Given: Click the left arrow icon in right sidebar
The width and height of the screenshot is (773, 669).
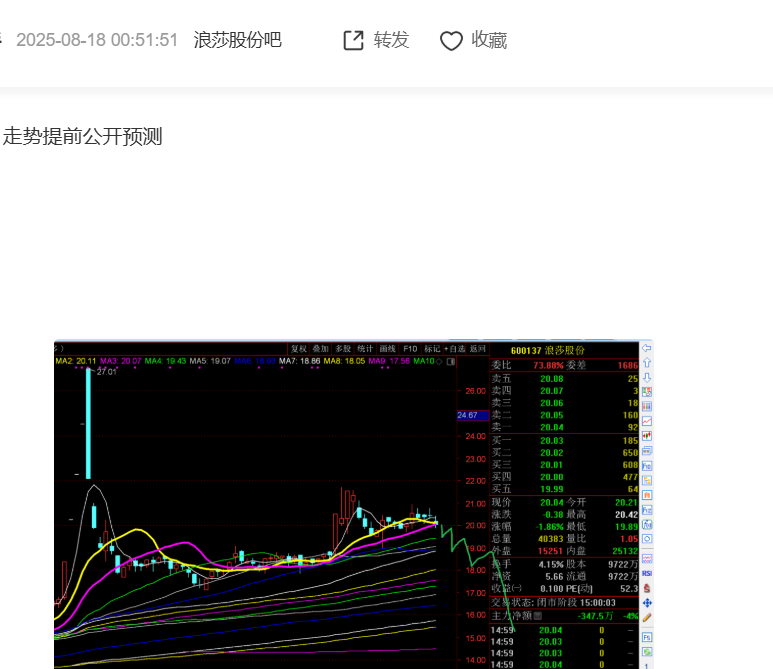Looking at the screenshot, I should click(647, 348).
